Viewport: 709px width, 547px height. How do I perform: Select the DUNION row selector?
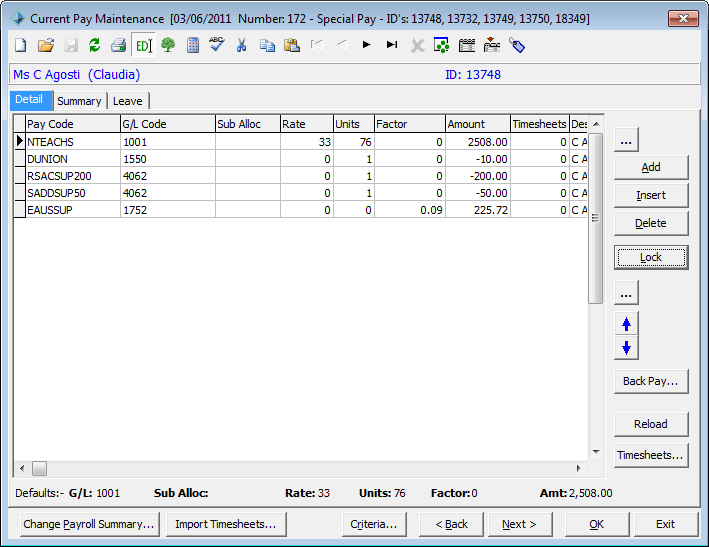click(19, 159)
